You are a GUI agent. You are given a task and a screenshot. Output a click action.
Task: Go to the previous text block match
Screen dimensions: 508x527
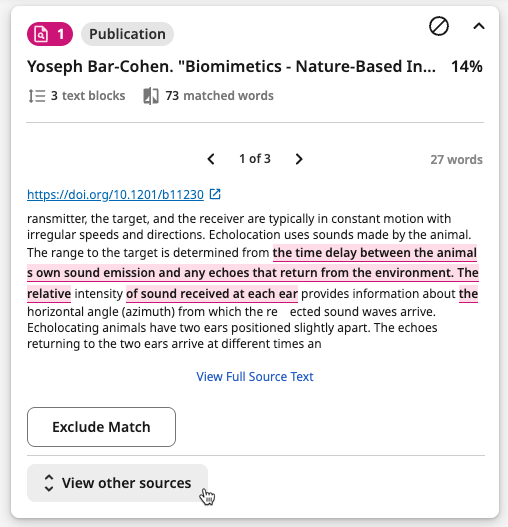[x=211, y=159]
